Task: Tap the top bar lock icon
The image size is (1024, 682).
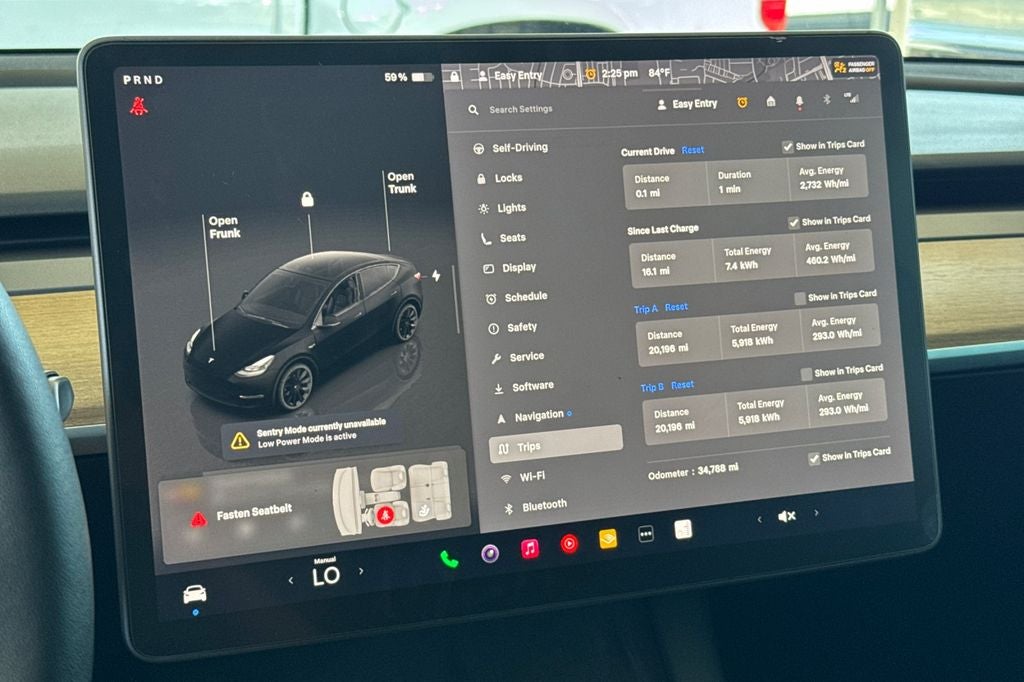Action: coord(455,77)
